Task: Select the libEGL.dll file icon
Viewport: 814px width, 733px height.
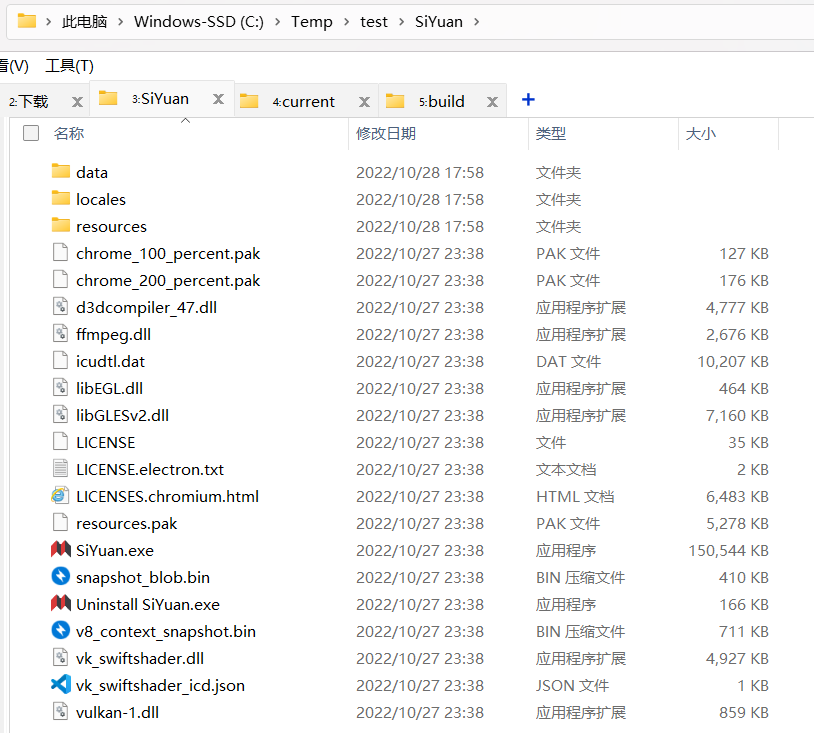Action: [x=61, y=388]
